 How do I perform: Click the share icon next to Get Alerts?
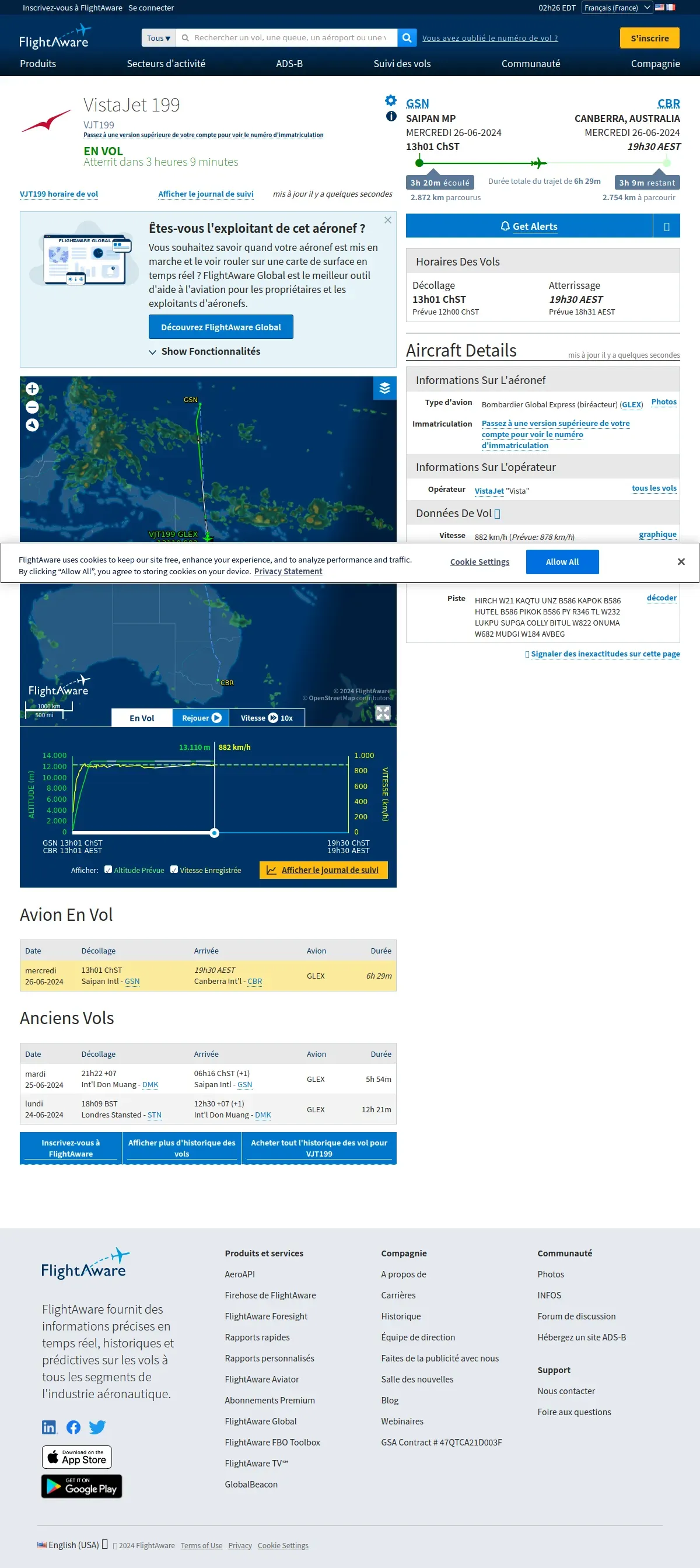point(667,226)
